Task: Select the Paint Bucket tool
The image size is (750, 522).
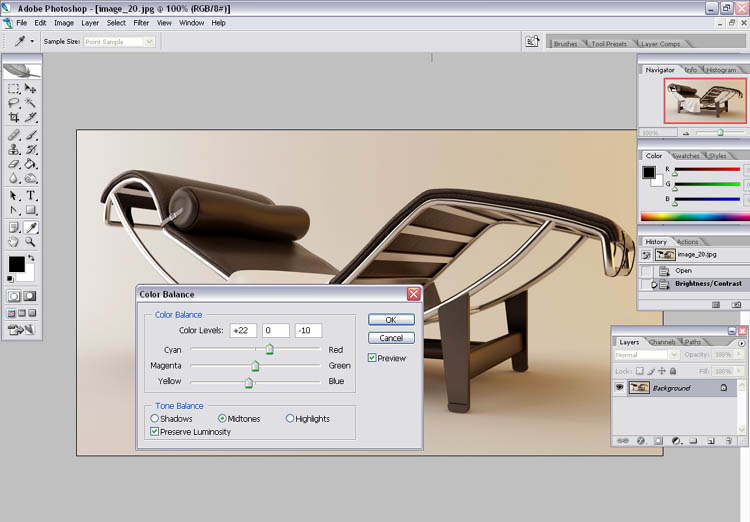Action: tap(31, 163)
